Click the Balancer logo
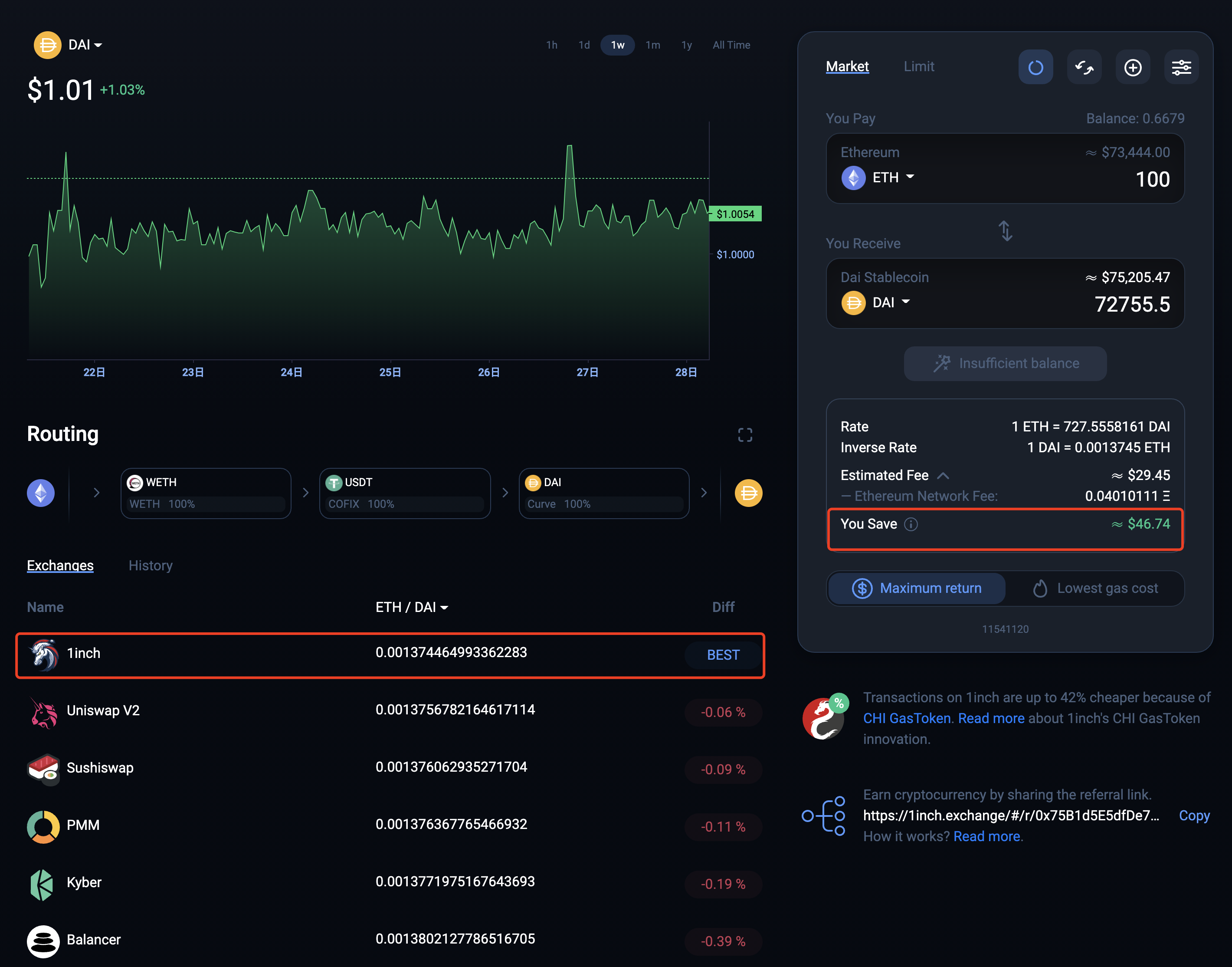Screen dimensions: 1232x967 (x=43, y=941)
